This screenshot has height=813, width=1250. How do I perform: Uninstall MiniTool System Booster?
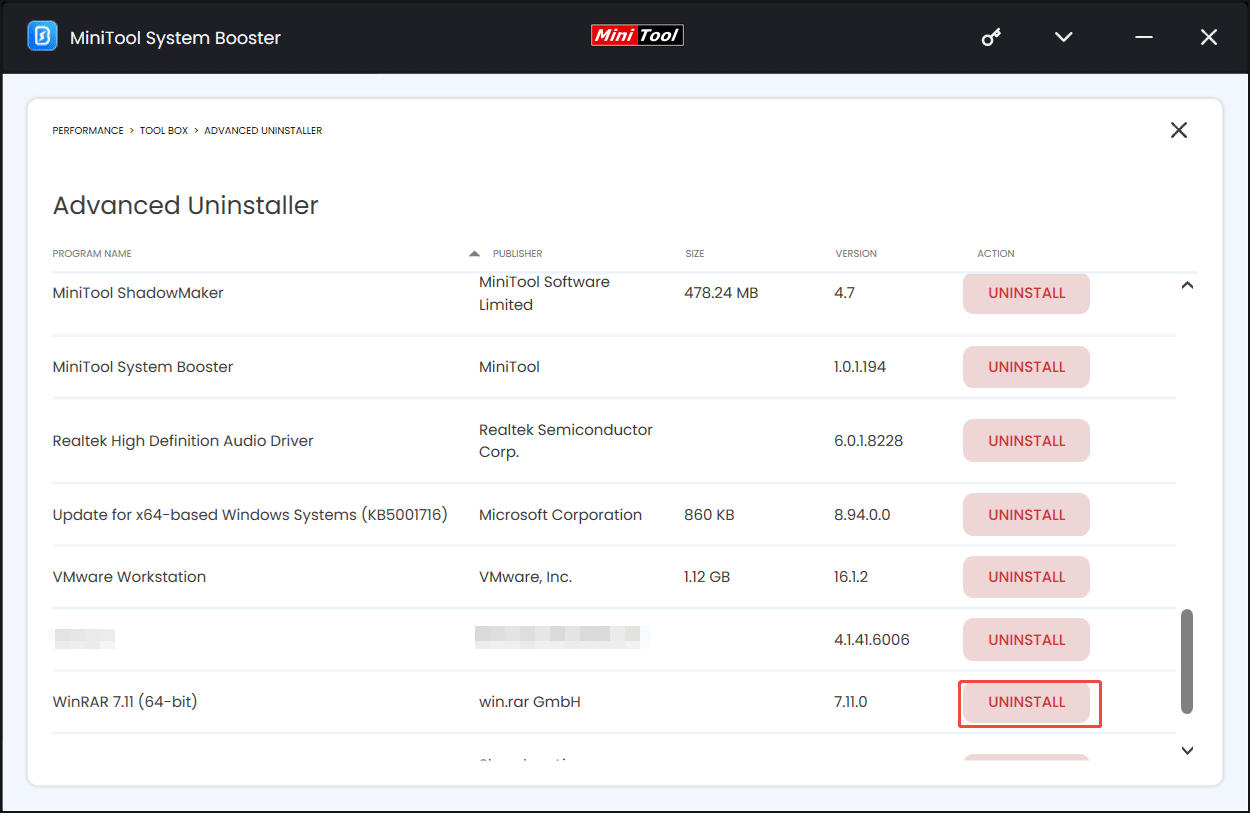1026,367
